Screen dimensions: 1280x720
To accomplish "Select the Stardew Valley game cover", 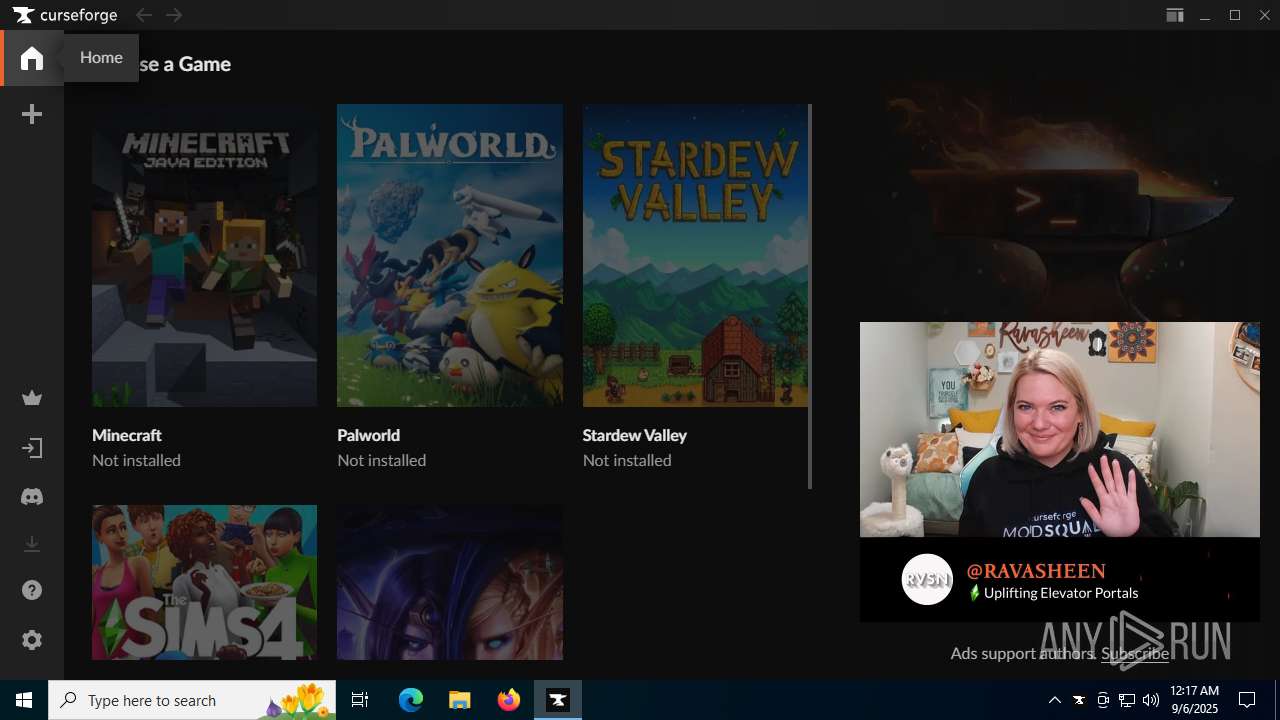I will (x=695, y=255).
